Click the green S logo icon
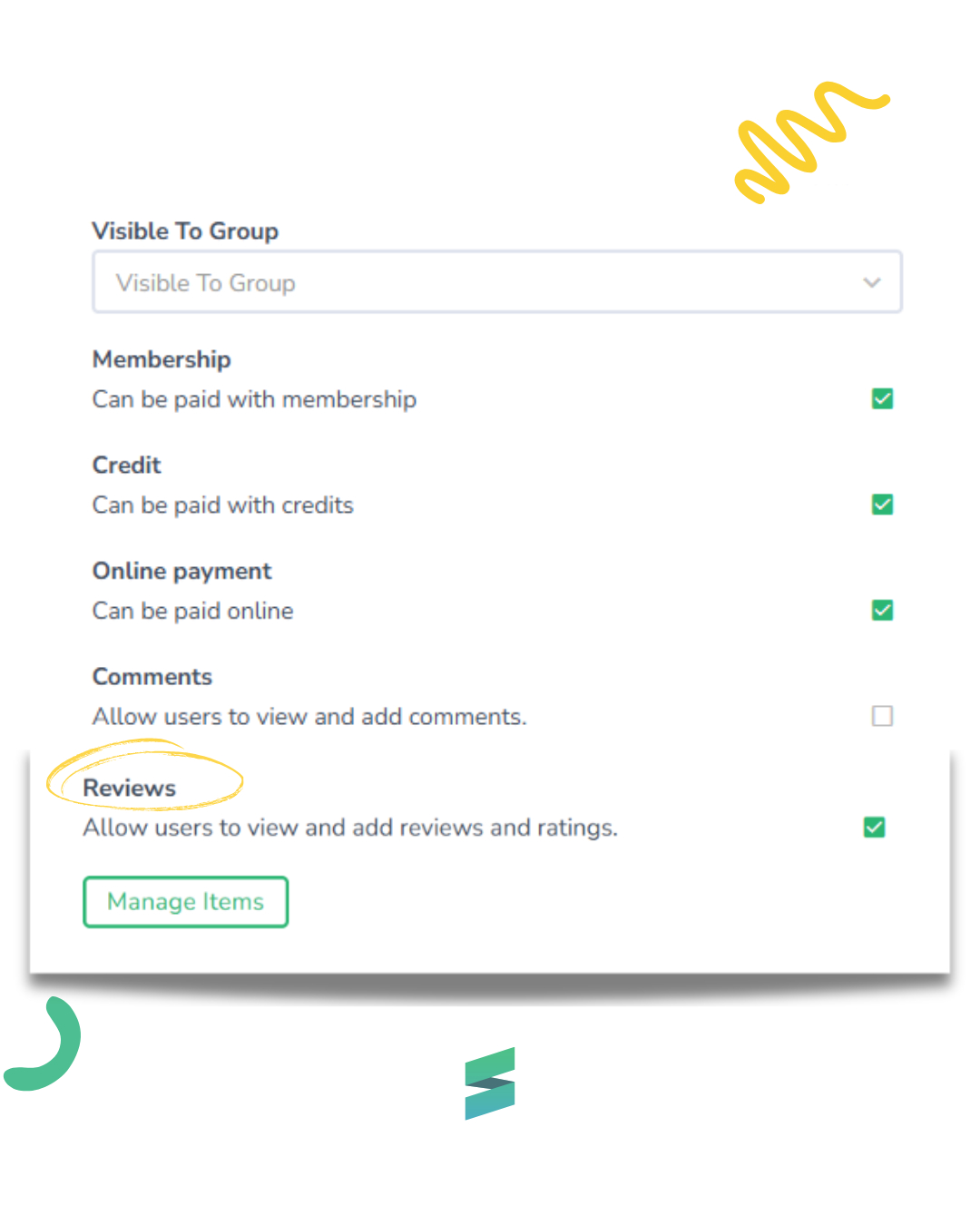 (x=490, y=1083)
